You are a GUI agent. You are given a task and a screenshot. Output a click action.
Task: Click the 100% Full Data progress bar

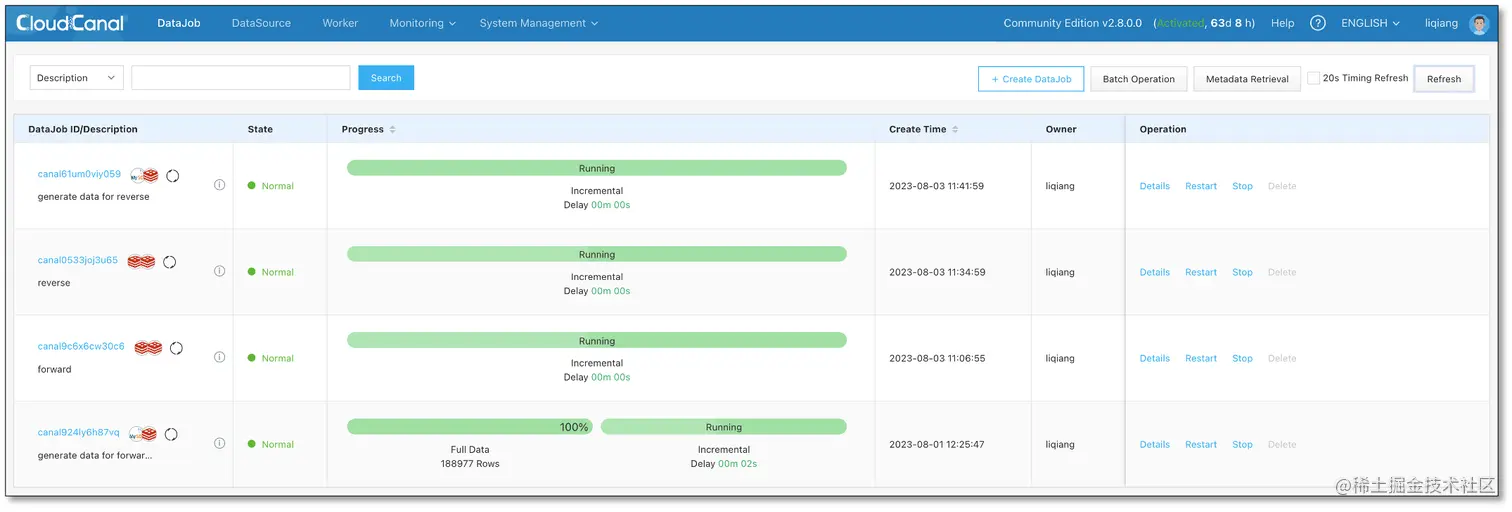[470, 427]
